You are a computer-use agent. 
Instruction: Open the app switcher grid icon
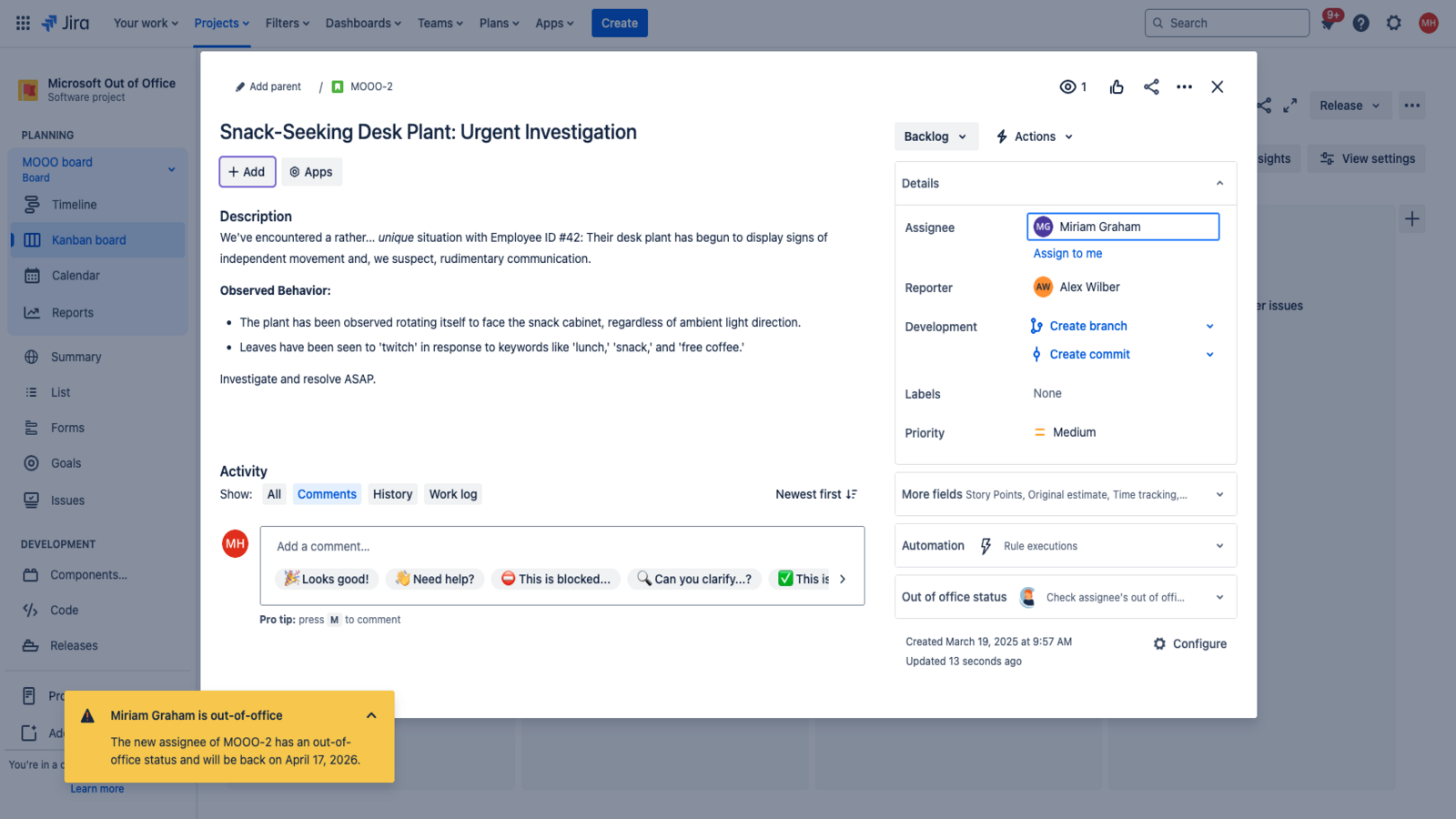tap(23, 24)
